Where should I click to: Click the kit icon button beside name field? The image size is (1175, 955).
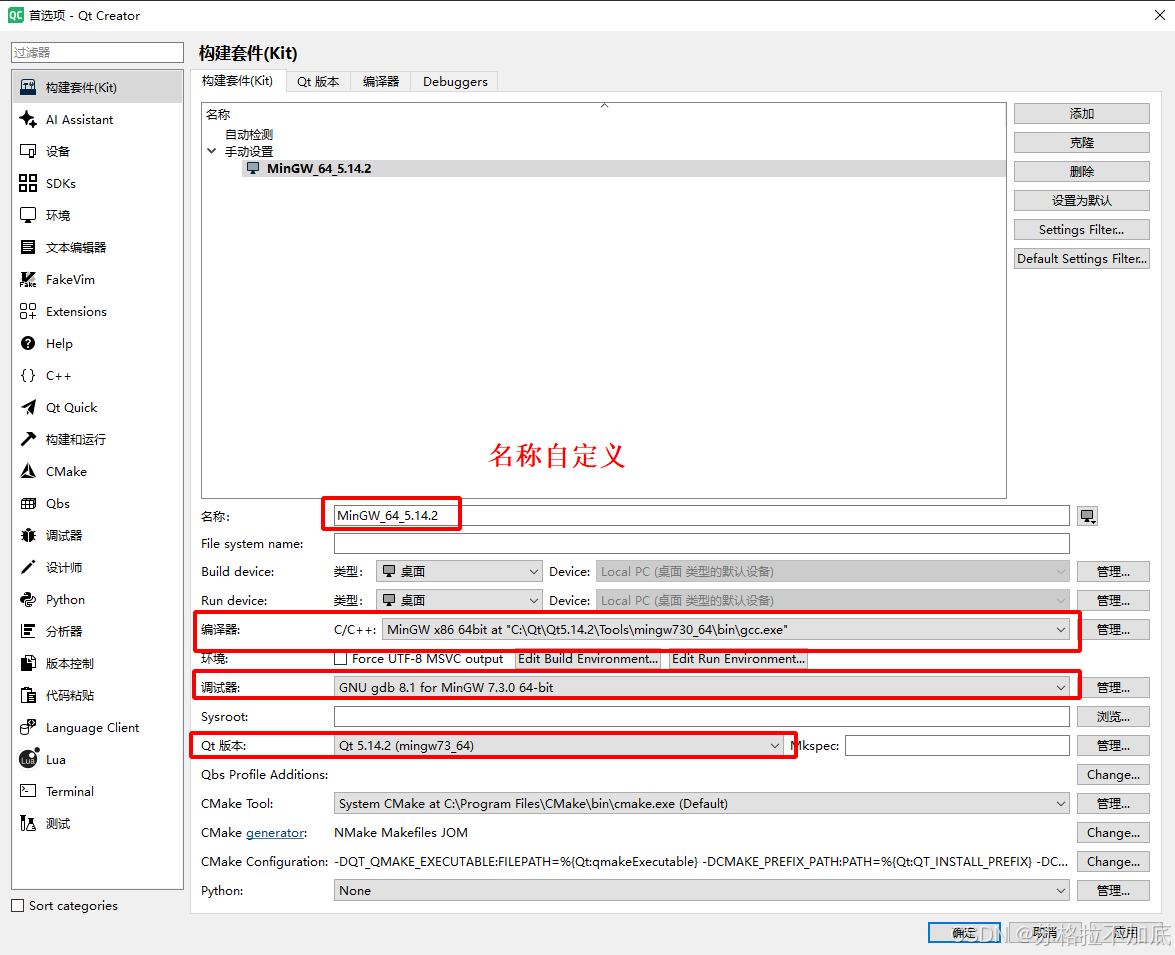1088,516
